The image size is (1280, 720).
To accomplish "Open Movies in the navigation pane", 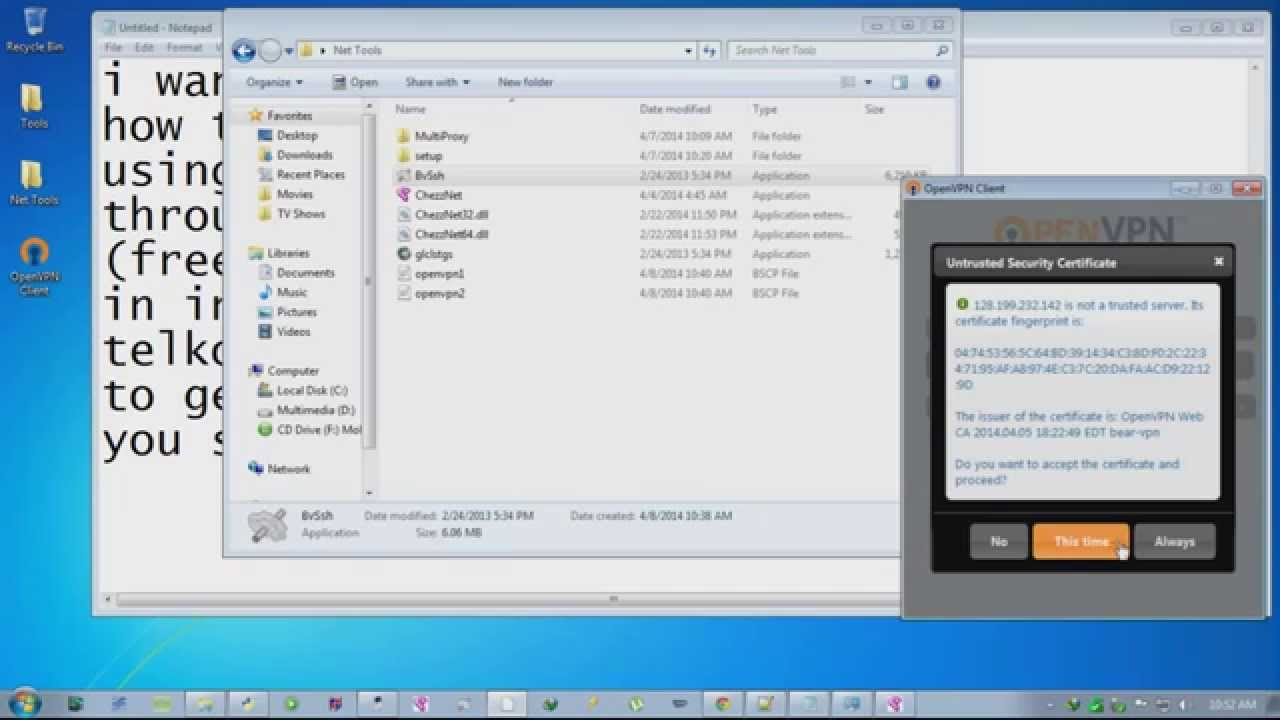I will (x=294, y=194).
